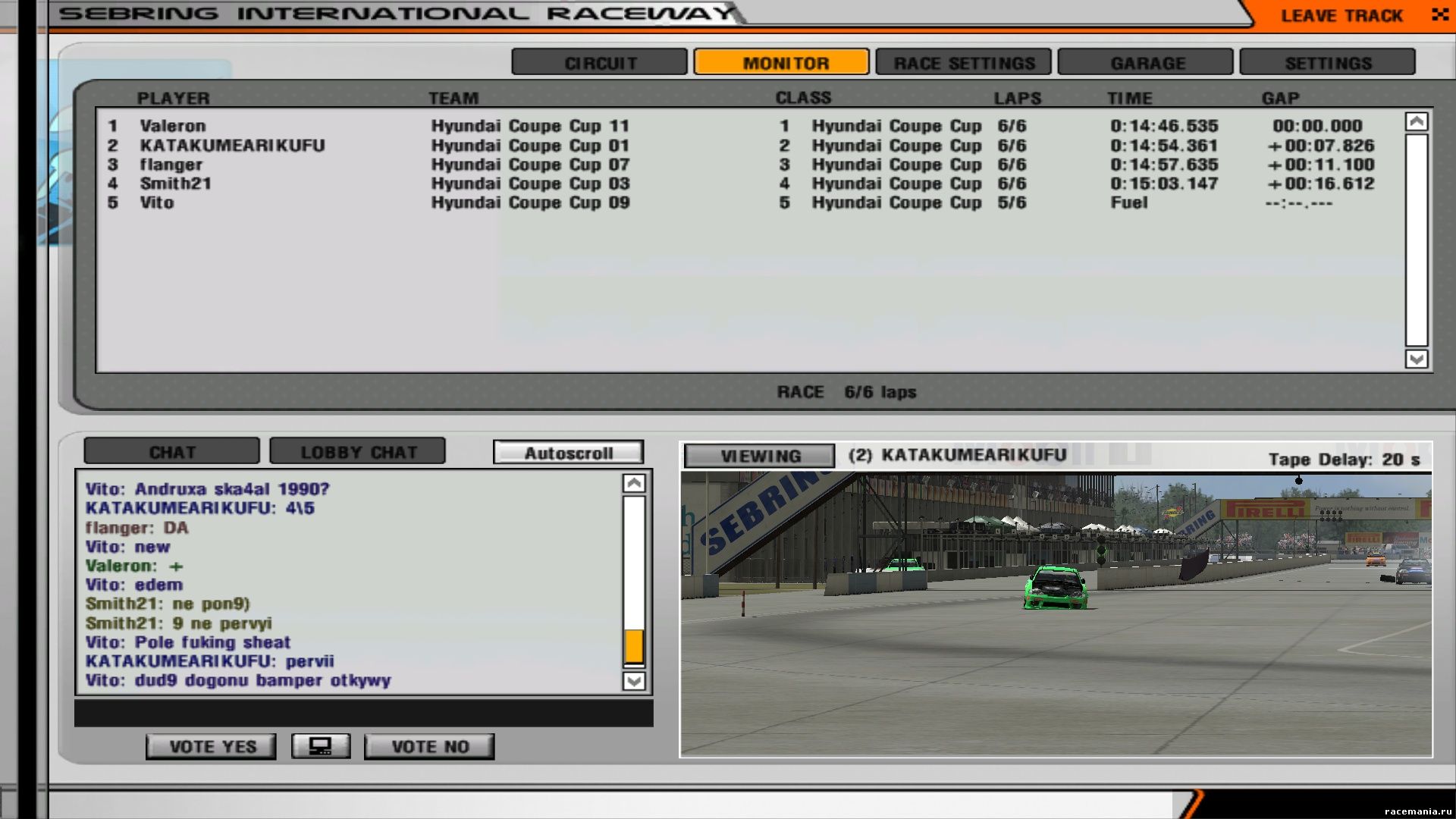The width and height of the screenshot is (1456, 819).
Task: Click team Hyundai Coupe Cup 07
Action: tap(530, 165)
